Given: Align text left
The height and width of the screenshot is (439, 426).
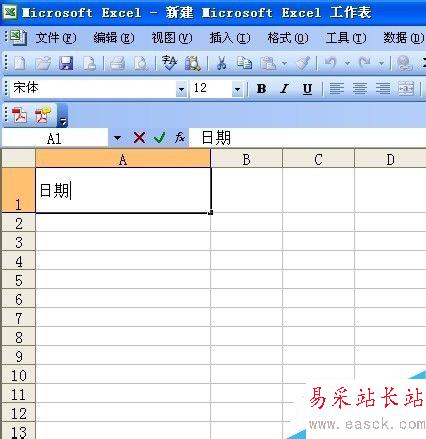Looking at the screenshot, I should point(337,89).
